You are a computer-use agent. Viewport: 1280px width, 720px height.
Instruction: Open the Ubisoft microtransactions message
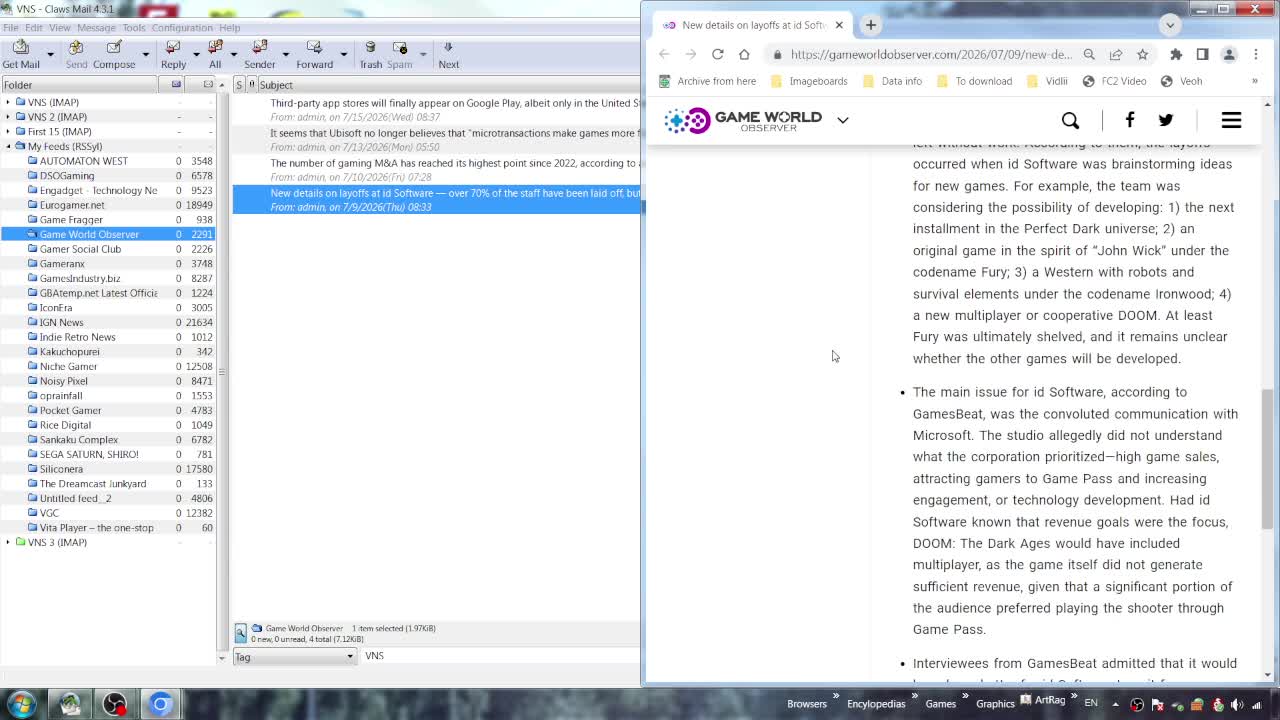(x=454, y=133)
